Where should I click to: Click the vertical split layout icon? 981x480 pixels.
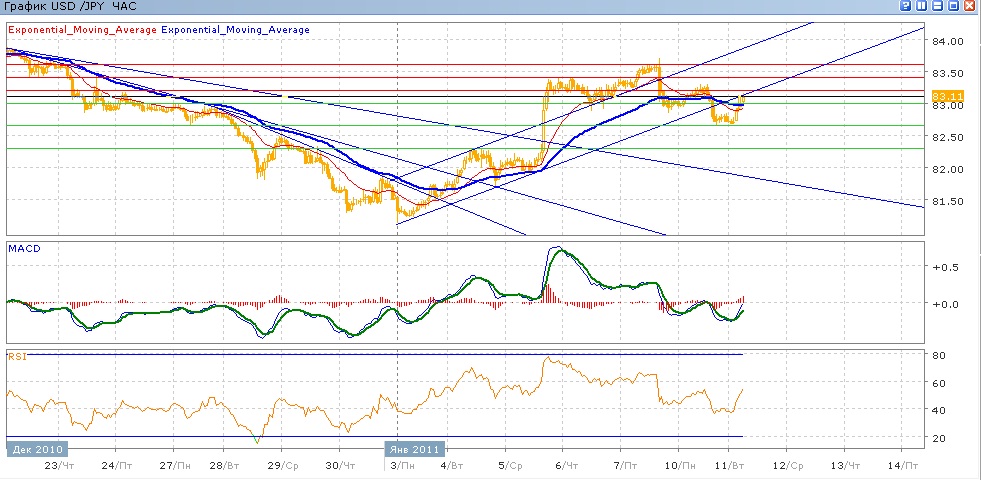click(922, 6)
